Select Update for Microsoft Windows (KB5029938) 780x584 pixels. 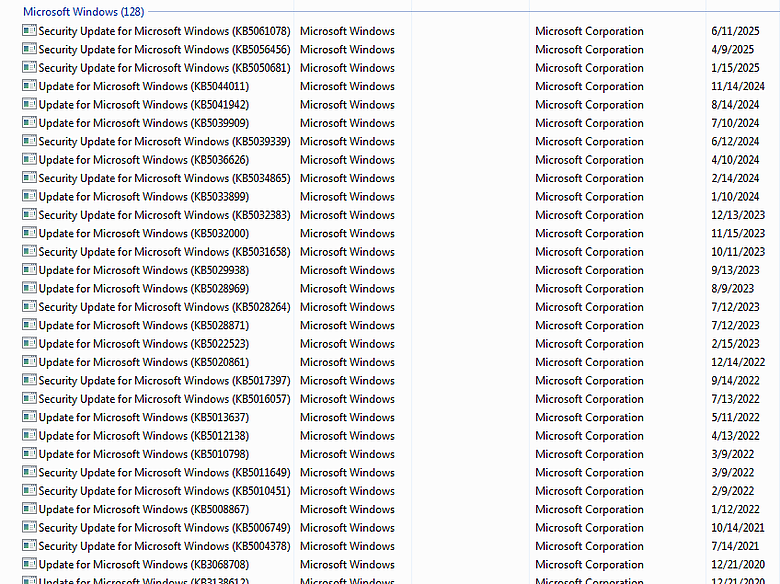[144, 270]
